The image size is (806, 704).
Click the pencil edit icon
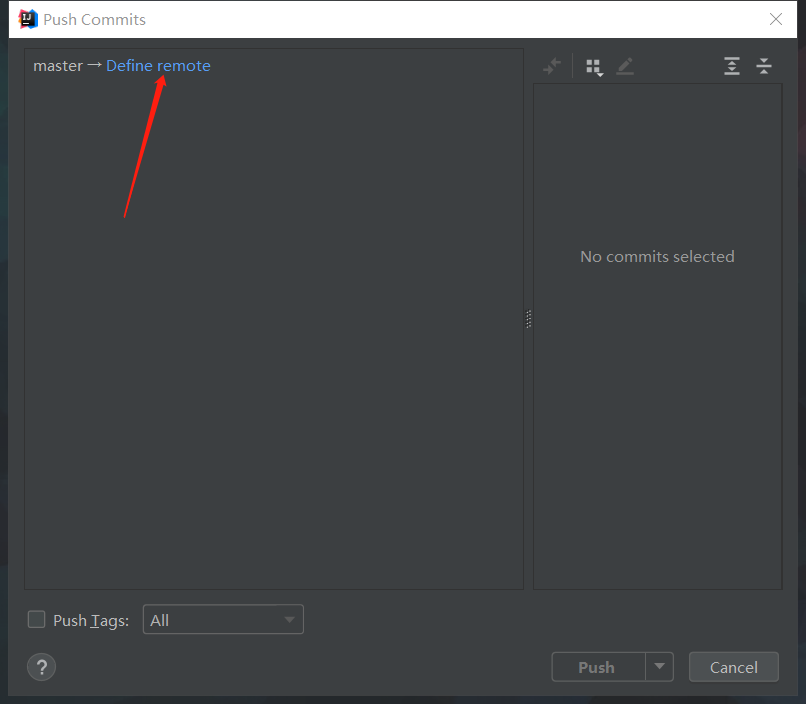(625, 67)
